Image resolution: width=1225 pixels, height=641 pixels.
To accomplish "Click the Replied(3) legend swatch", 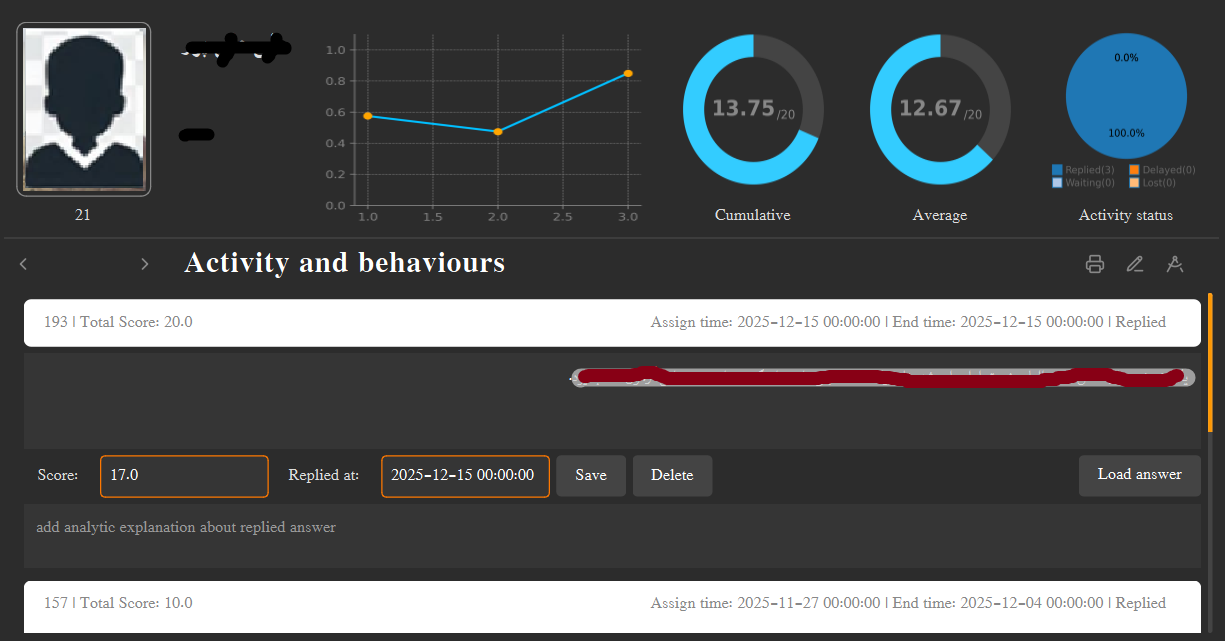I will [x=1057, y=170].
